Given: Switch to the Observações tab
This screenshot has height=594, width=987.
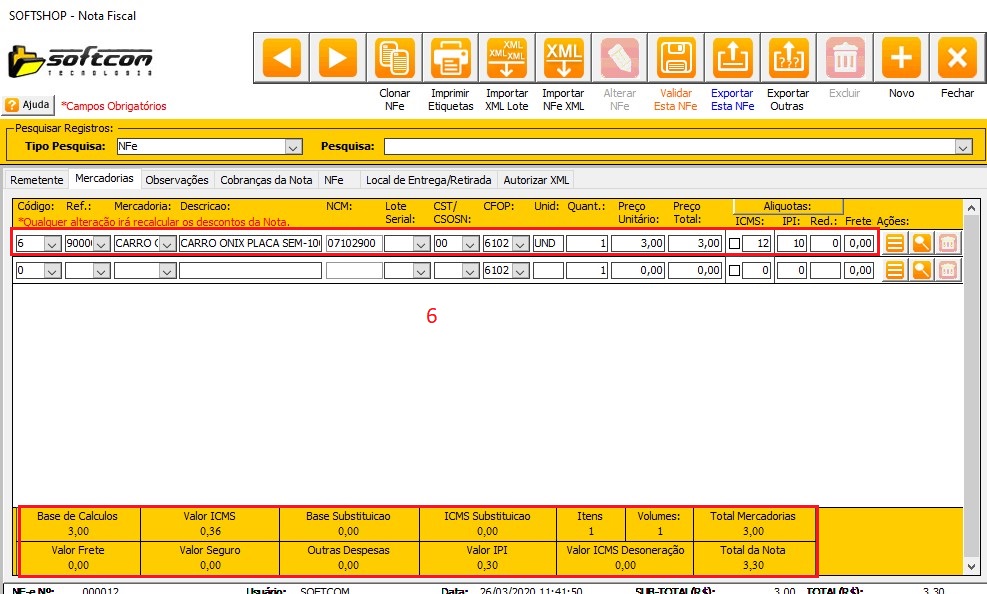Looking at the screenshot, I should [176, 180].
